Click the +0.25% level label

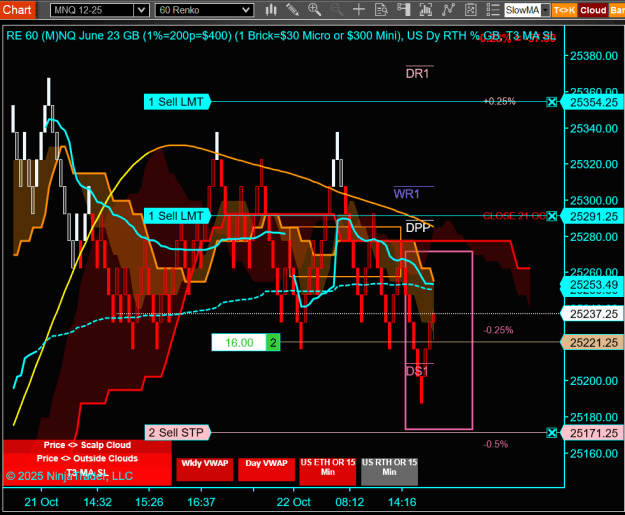point(499,102)
